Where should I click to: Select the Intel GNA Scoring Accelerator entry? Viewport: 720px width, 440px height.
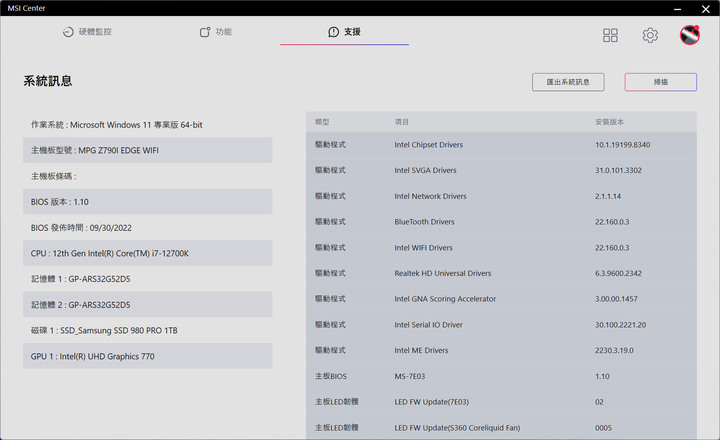tap(501, 299)
